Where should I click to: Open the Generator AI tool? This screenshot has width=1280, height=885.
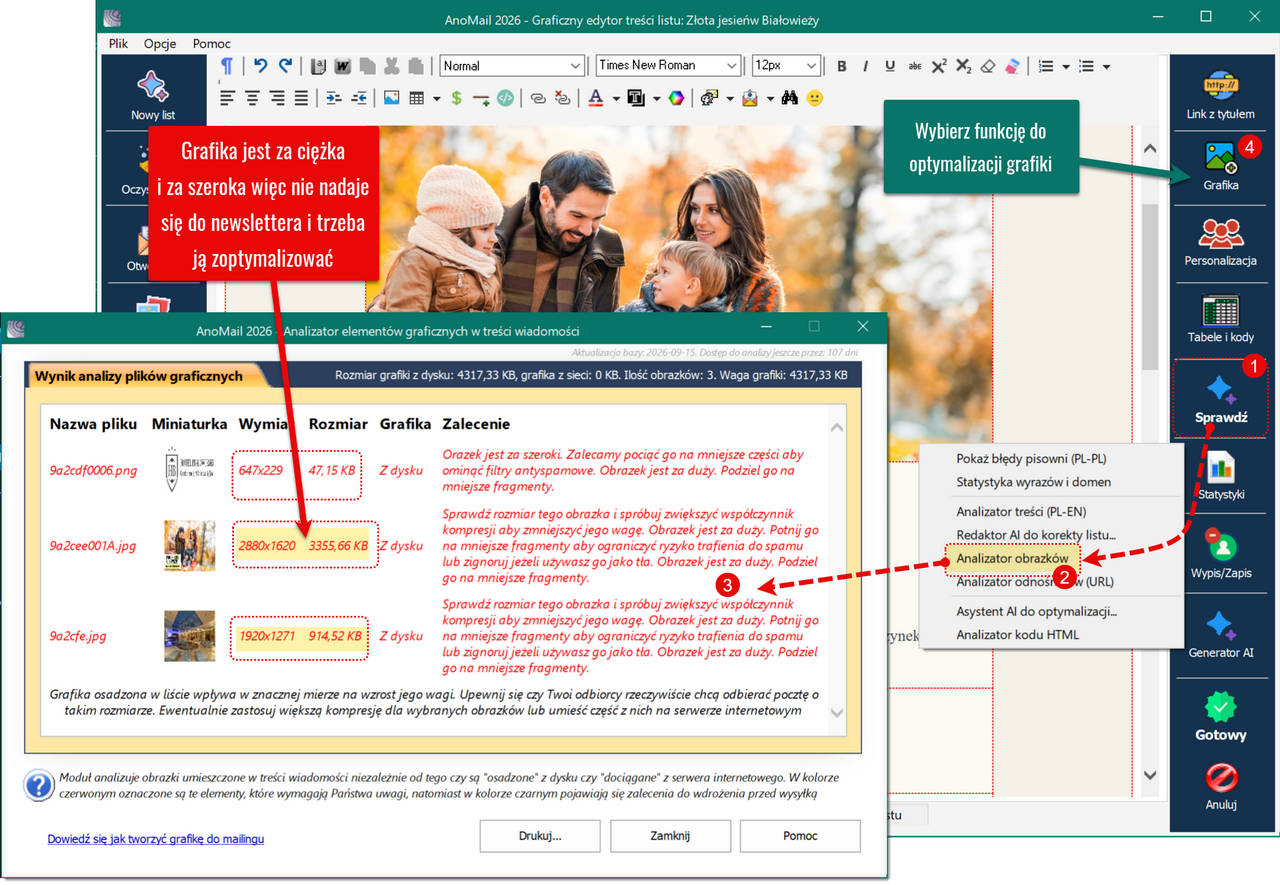click(1220, 634)
